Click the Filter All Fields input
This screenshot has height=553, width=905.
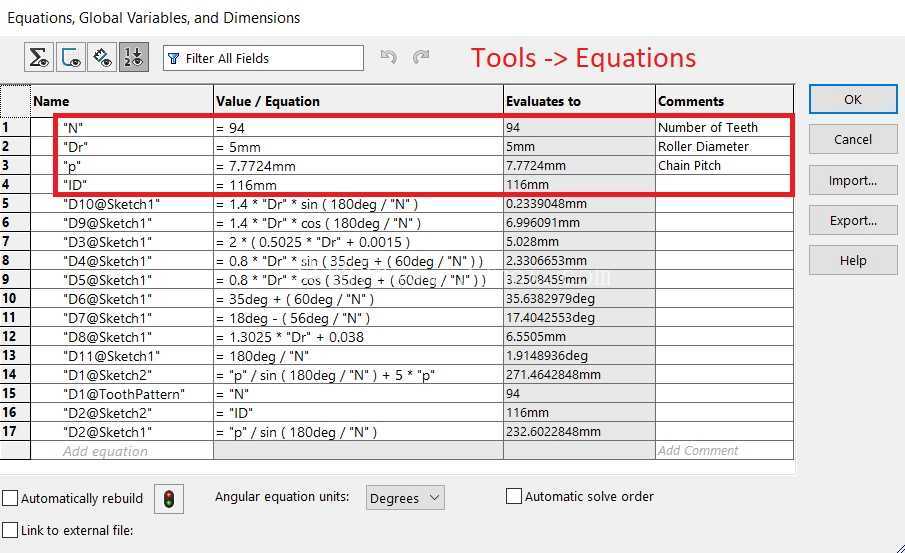coord(263,58)
